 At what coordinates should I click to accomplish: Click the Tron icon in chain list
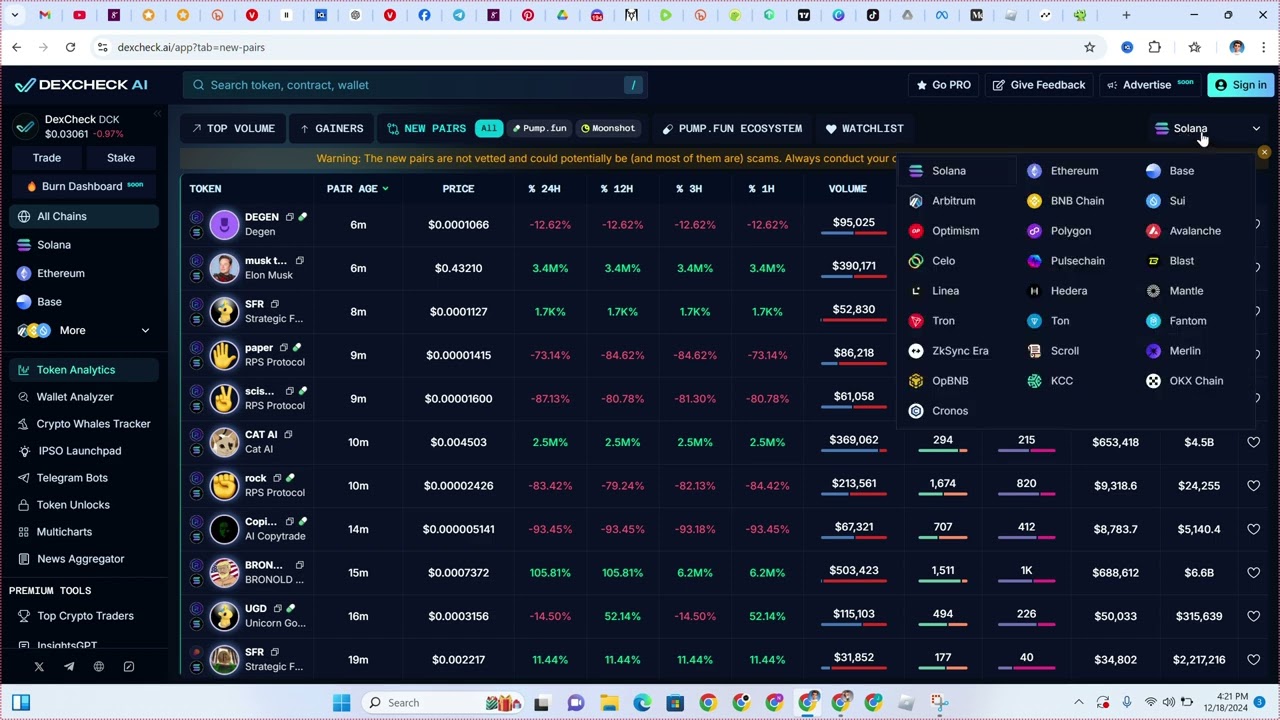tap(916, 321)
